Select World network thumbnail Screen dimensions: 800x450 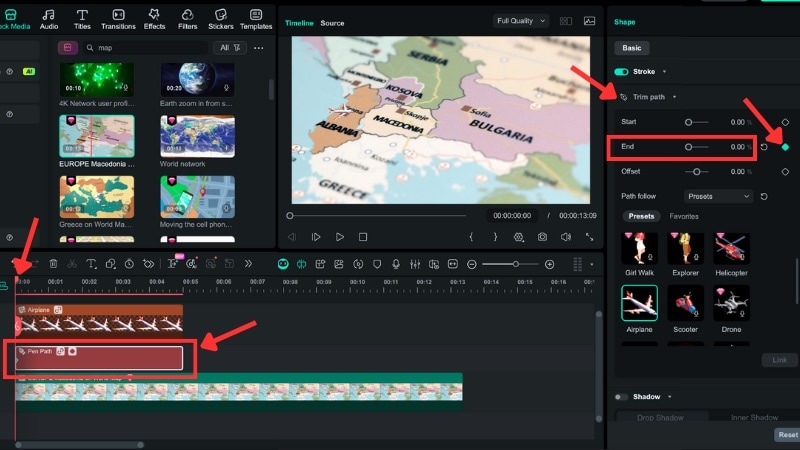[x=197, y=136]
